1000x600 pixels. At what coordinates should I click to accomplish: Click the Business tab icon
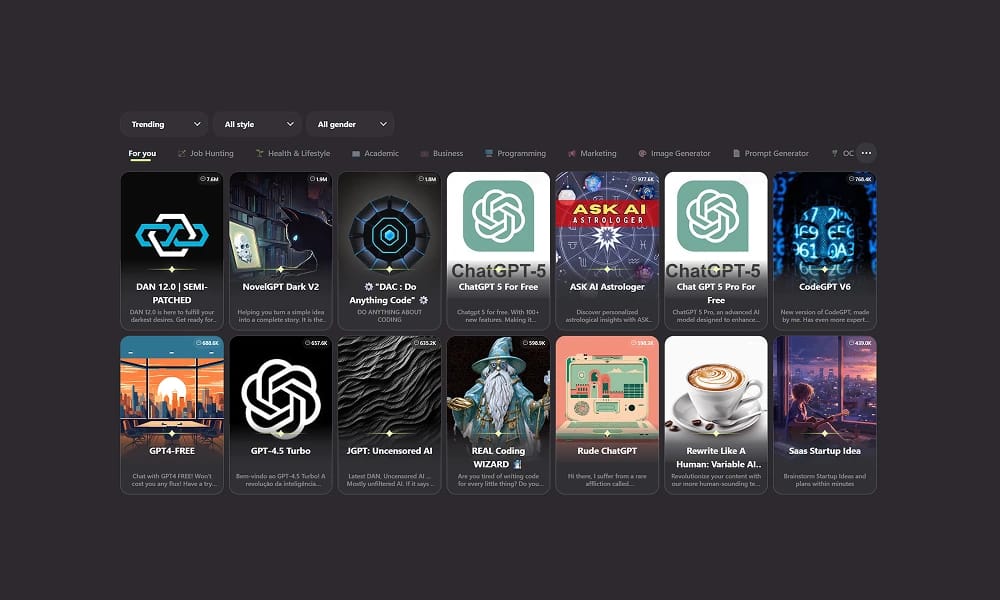click(424, 154)
